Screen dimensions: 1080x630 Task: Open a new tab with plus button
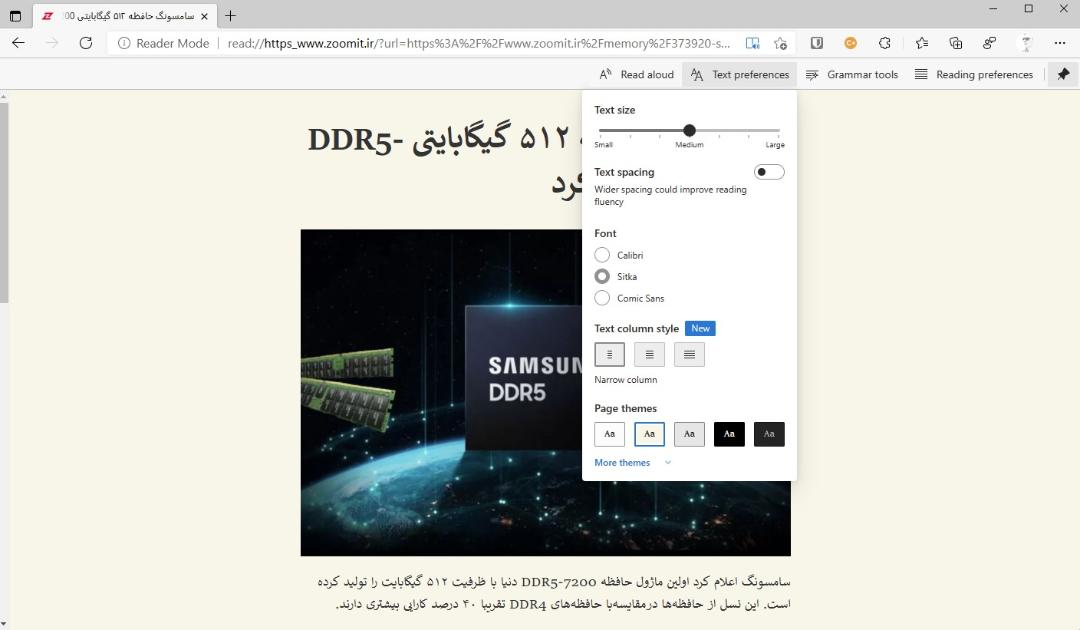[230, 15]
